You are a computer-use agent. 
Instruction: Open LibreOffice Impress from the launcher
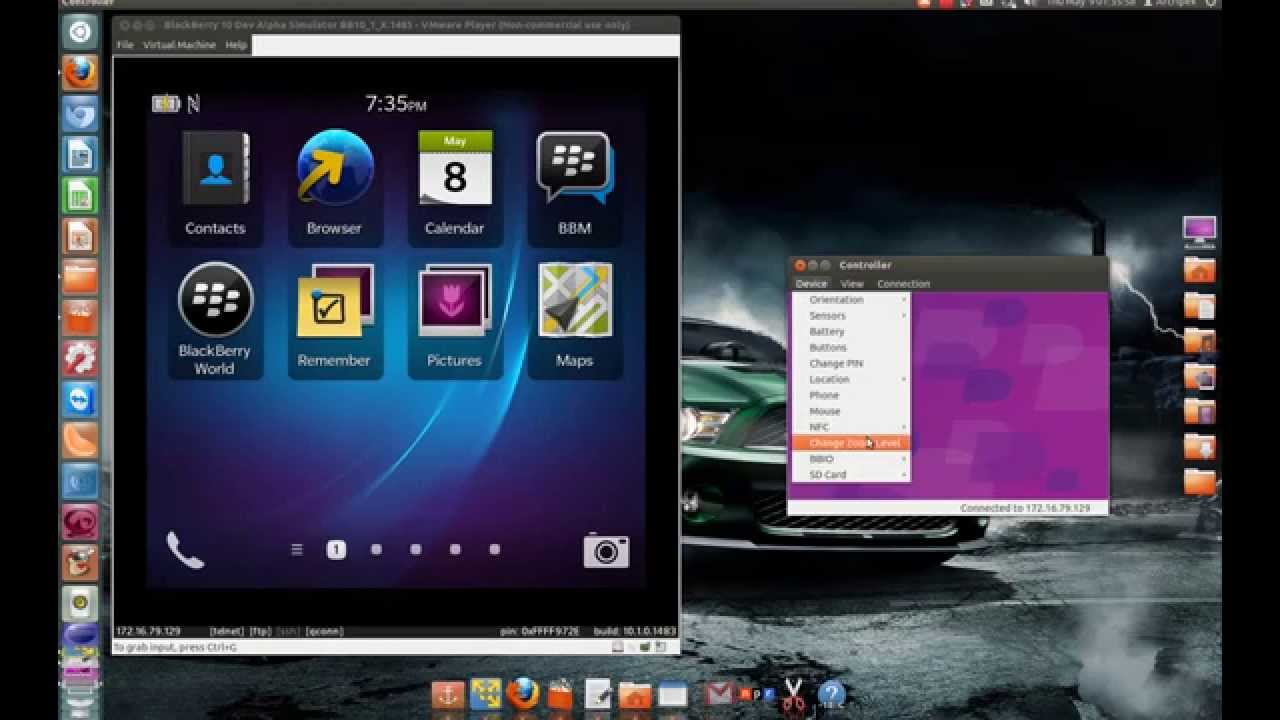[x=80, y=237]
